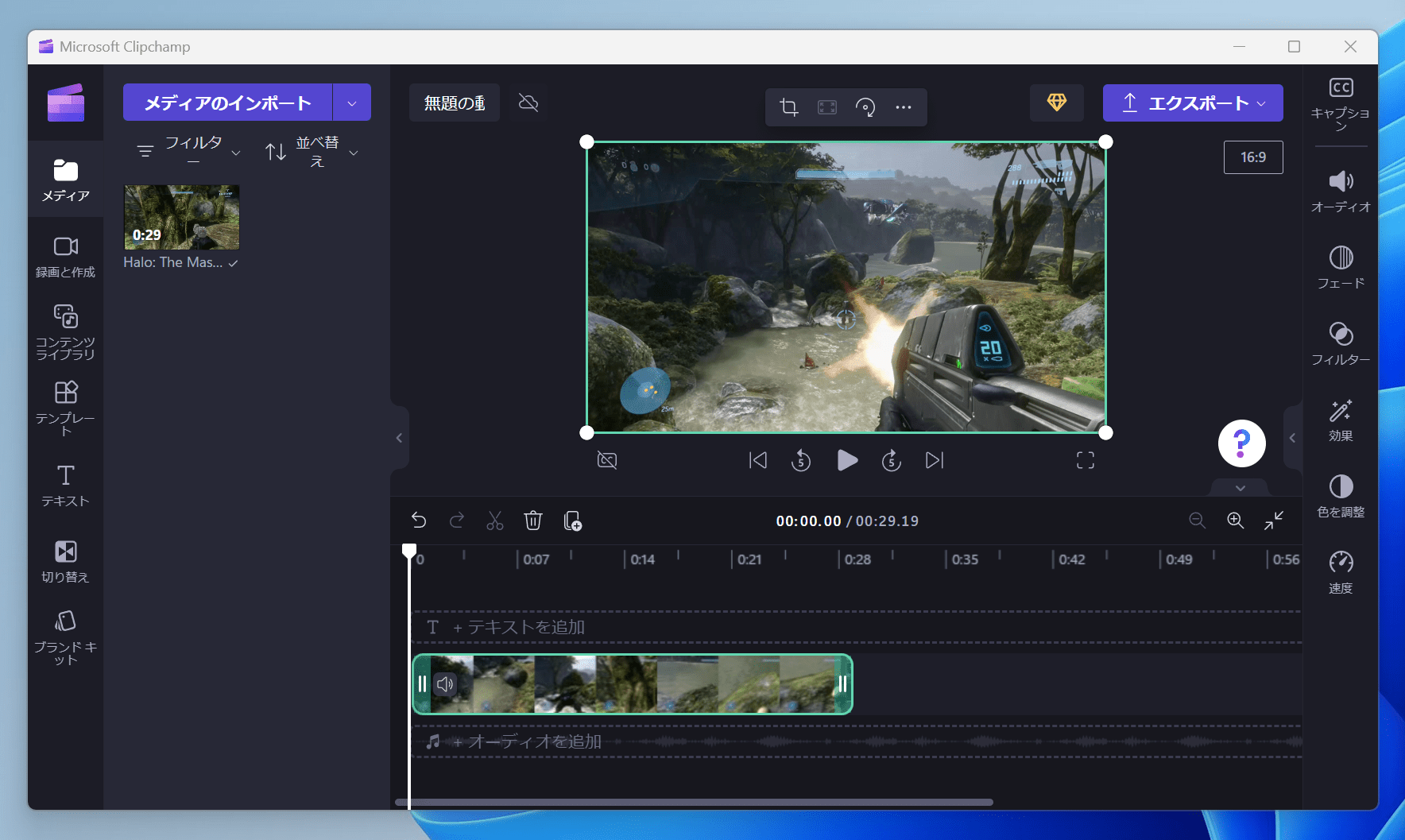Open the オーディオ audio properties panel
The height and width of the screenshot is (840, 1405).
(x=1341, y=192)
